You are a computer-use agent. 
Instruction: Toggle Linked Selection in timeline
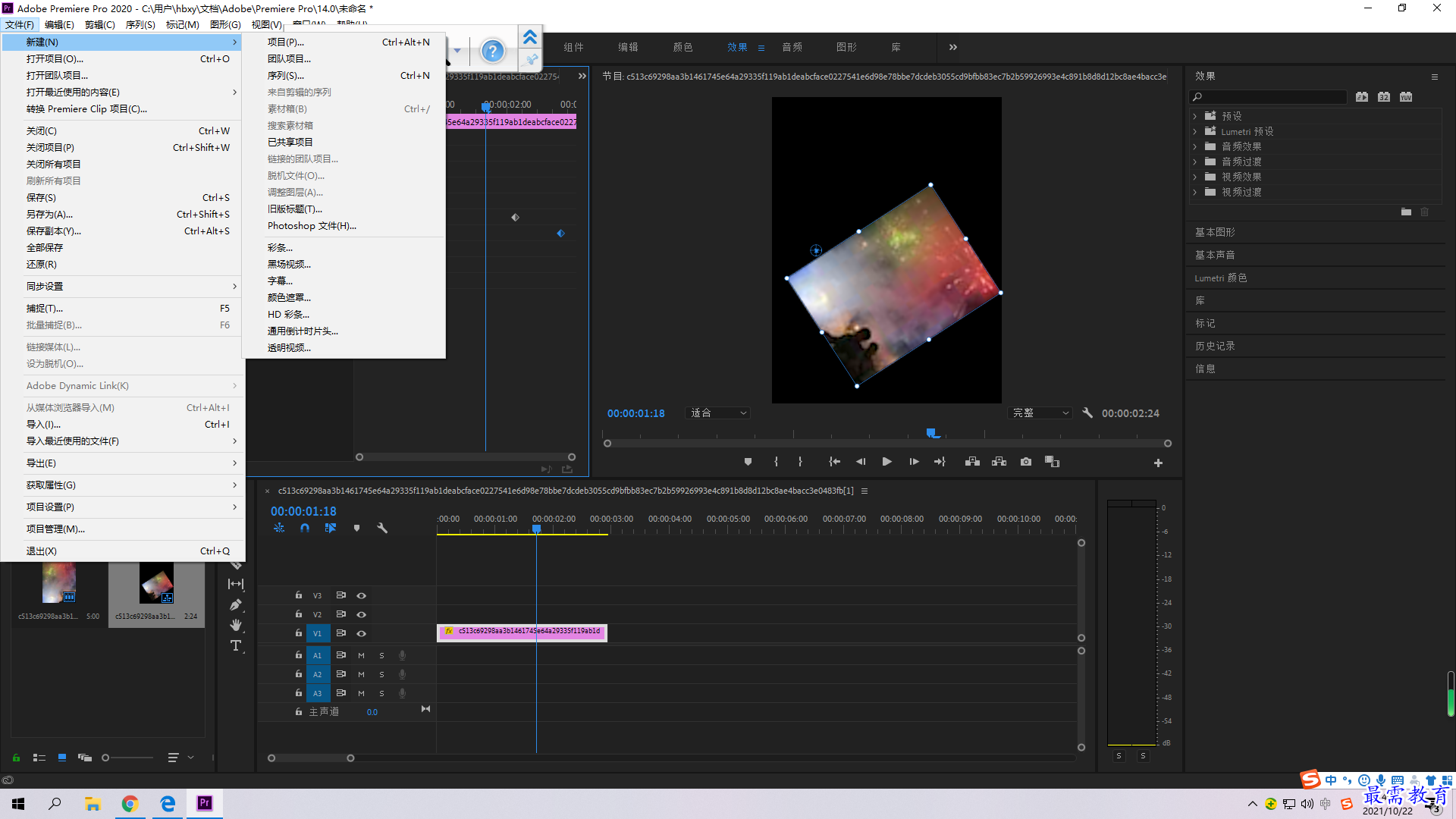[331, 528]
